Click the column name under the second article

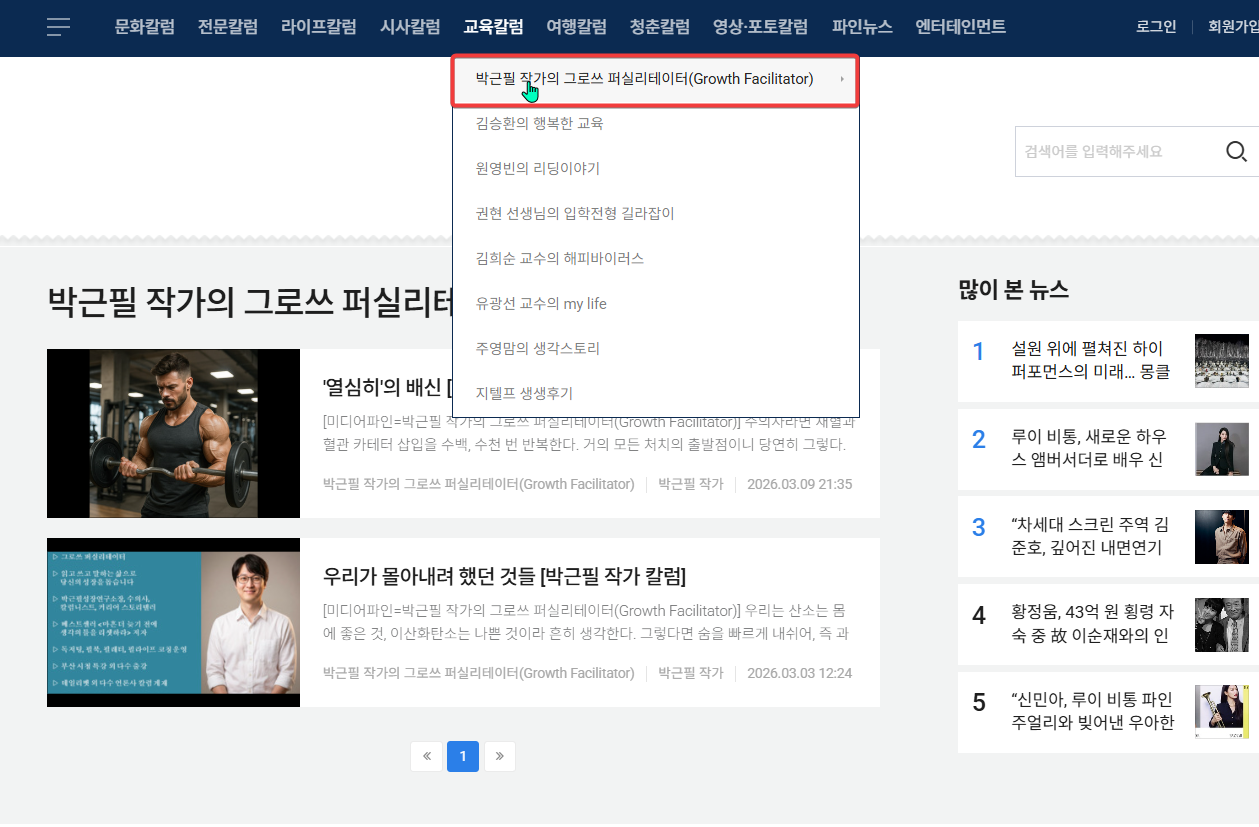click(x=479, y=673)
